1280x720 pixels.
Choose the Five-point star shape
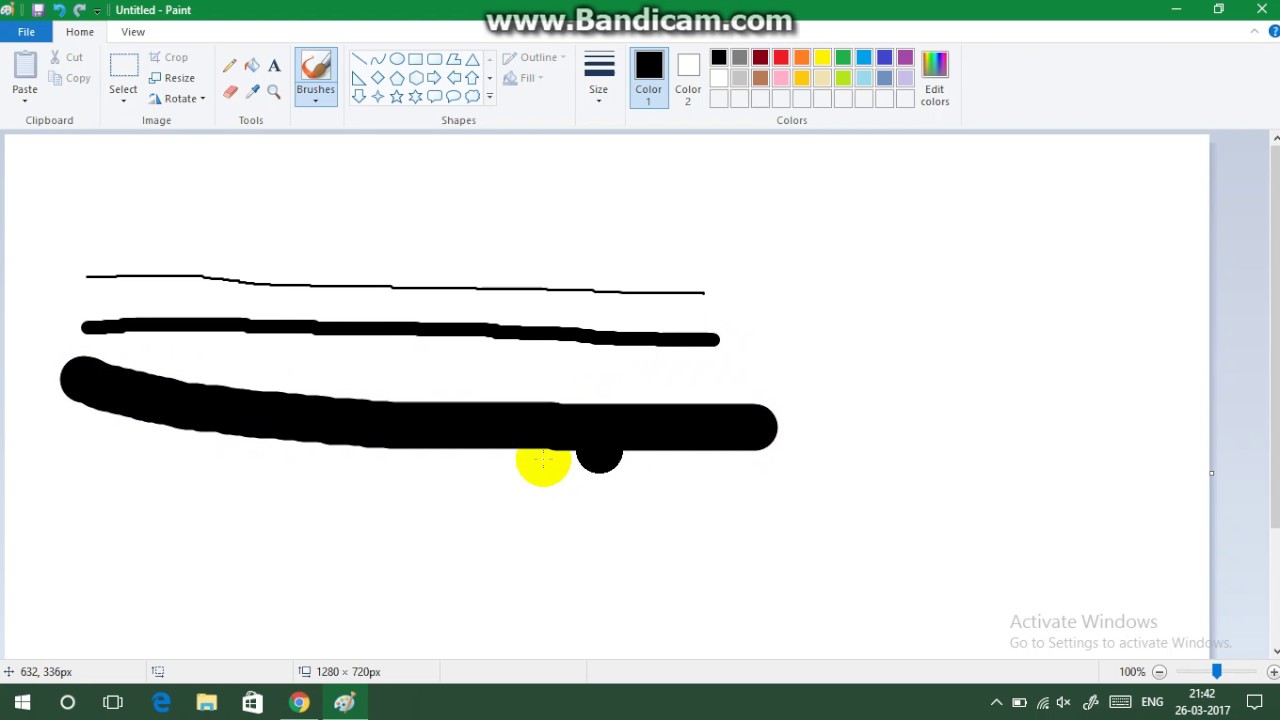coord(397,97)
